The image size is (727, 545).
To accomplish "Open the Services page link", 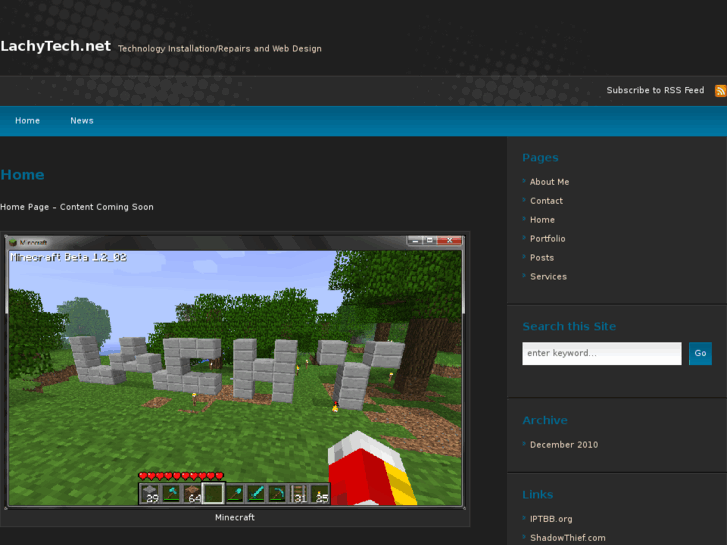I will [548, 277].
